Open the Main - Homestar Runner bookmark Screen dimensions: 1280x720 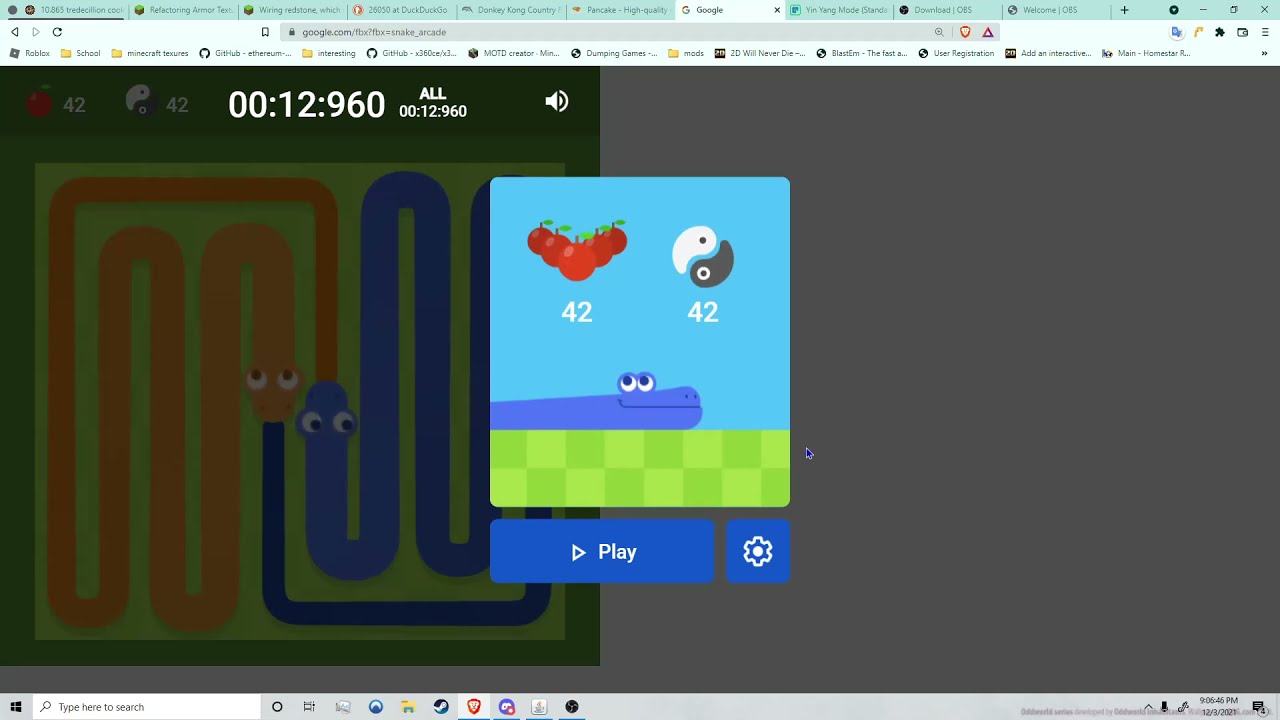[1146, 53]
